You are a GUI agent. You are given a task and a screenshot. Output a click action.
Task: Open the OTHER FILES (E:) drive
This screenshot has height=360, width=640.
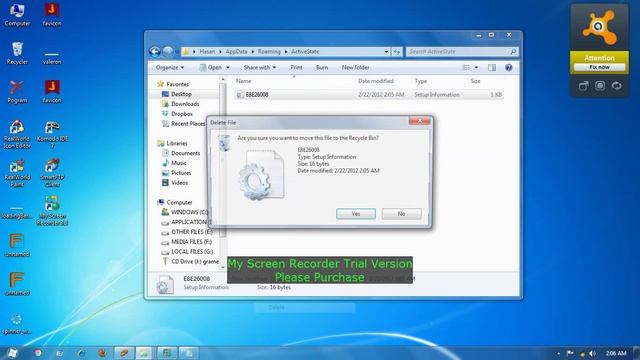(x=191, y=232)
